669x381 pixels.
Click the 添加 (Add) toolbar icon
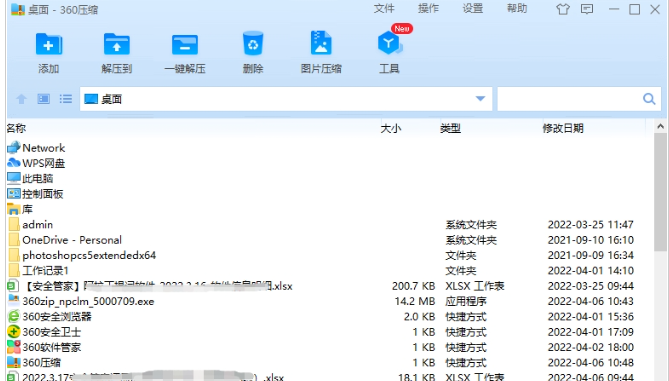click(x=49, y=44)
